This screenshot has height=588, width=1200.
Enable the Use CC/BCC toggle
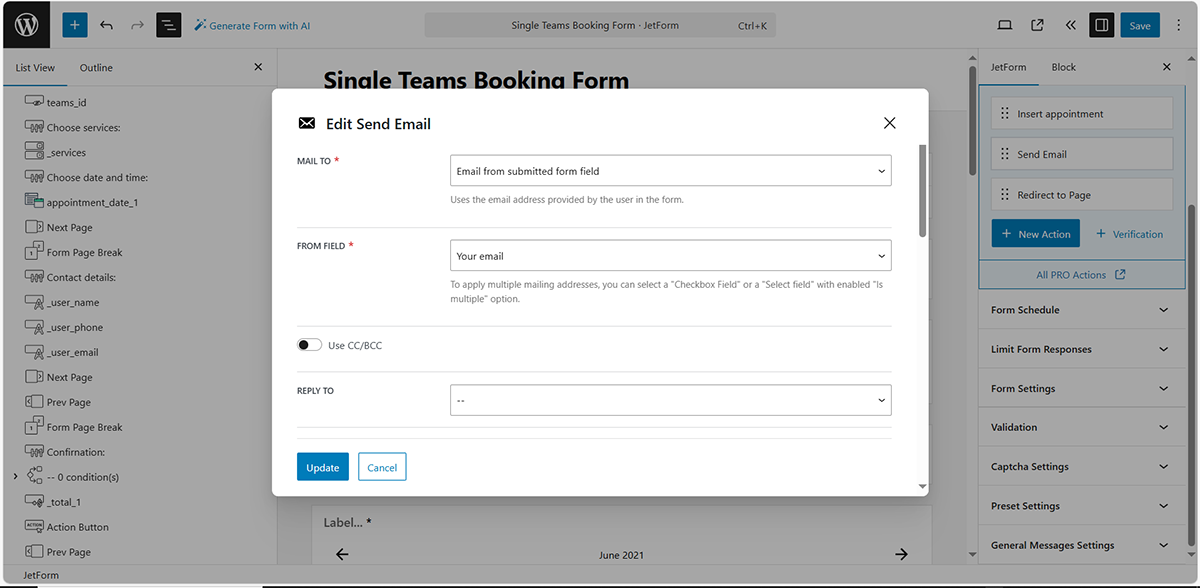[x=310, y=345]
